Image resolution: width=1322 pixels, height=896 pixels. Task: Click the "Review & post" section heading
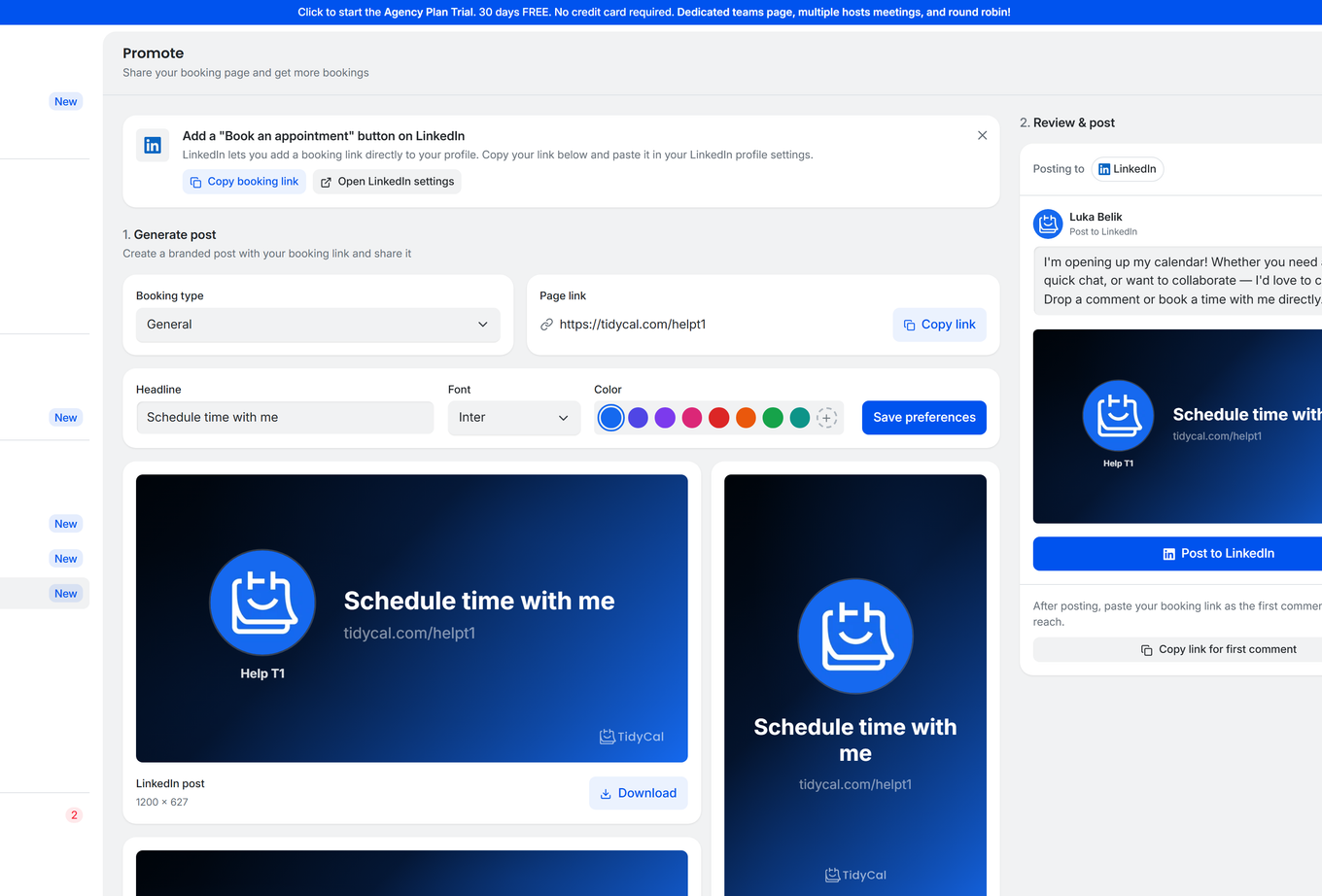(x=1074, y=123)
